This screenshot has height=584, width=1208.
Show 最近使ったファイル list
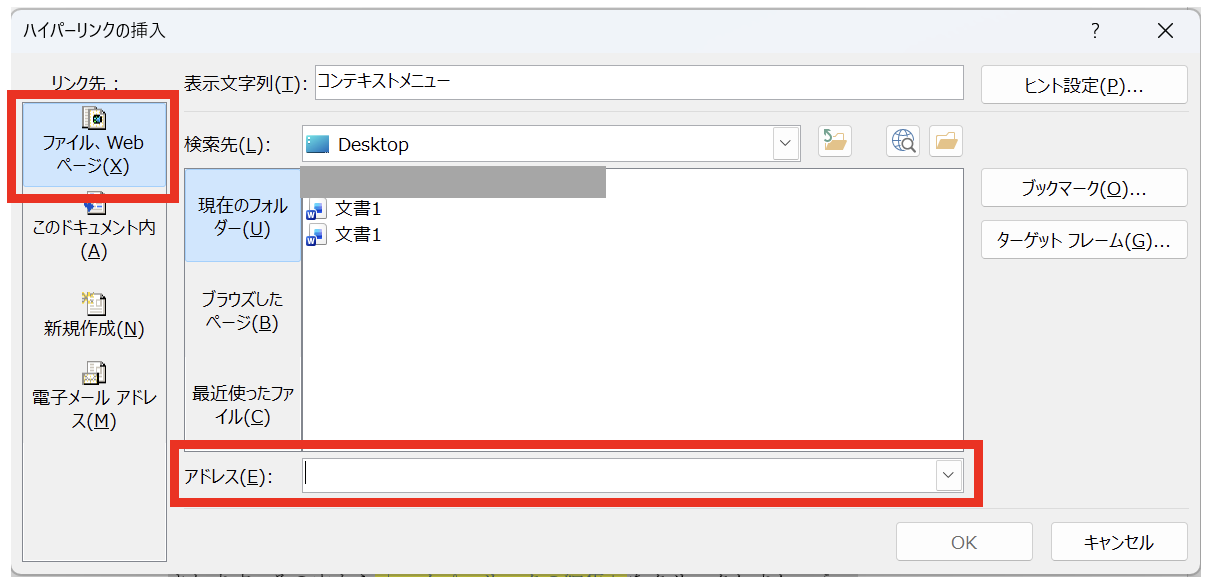(243, 405)
